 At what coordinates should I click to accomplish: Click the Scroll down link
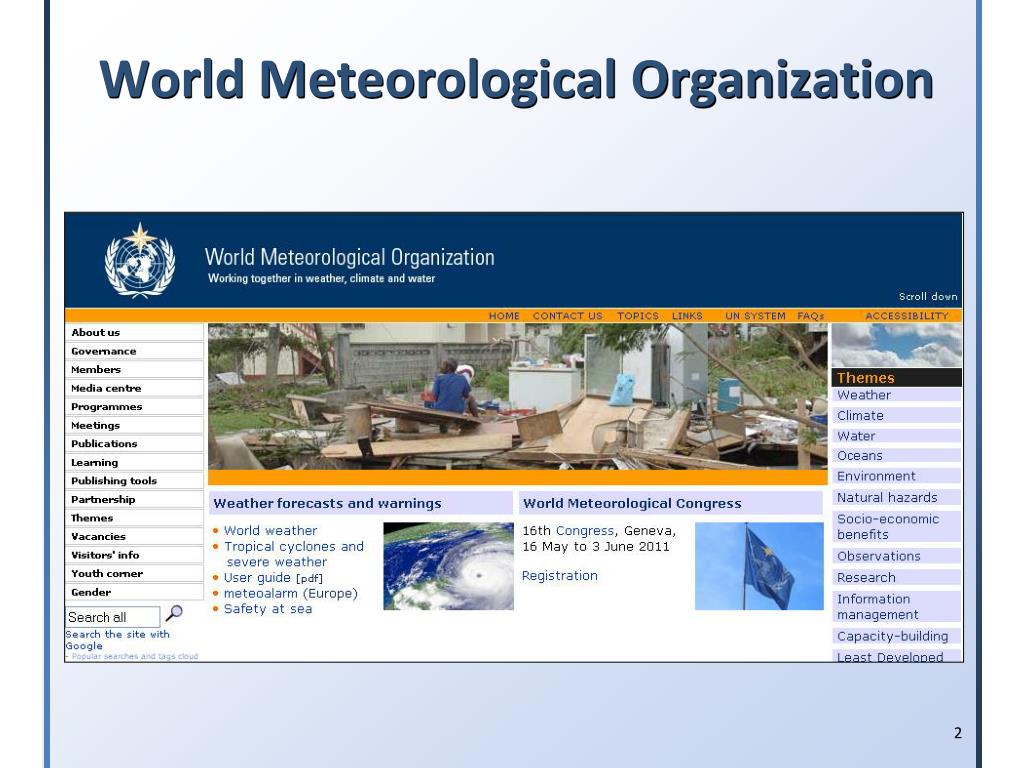tap(928, 296)
